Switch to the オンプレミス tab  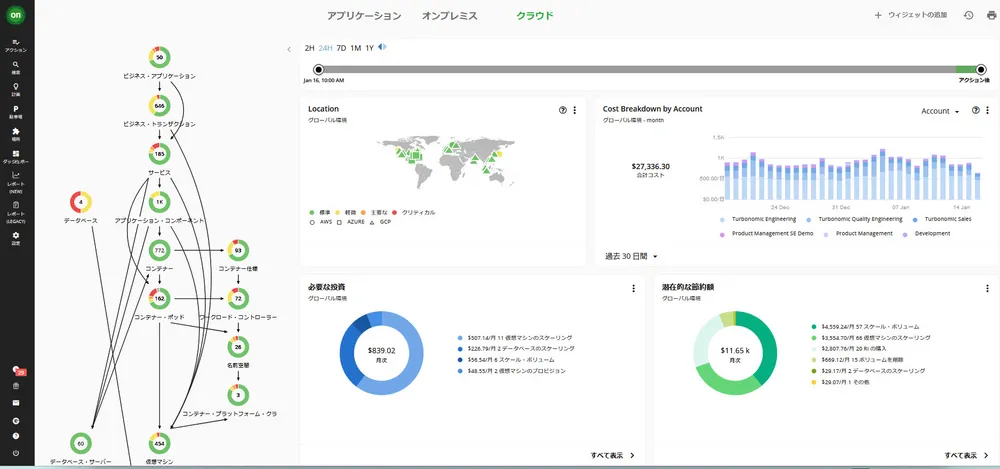450,16
